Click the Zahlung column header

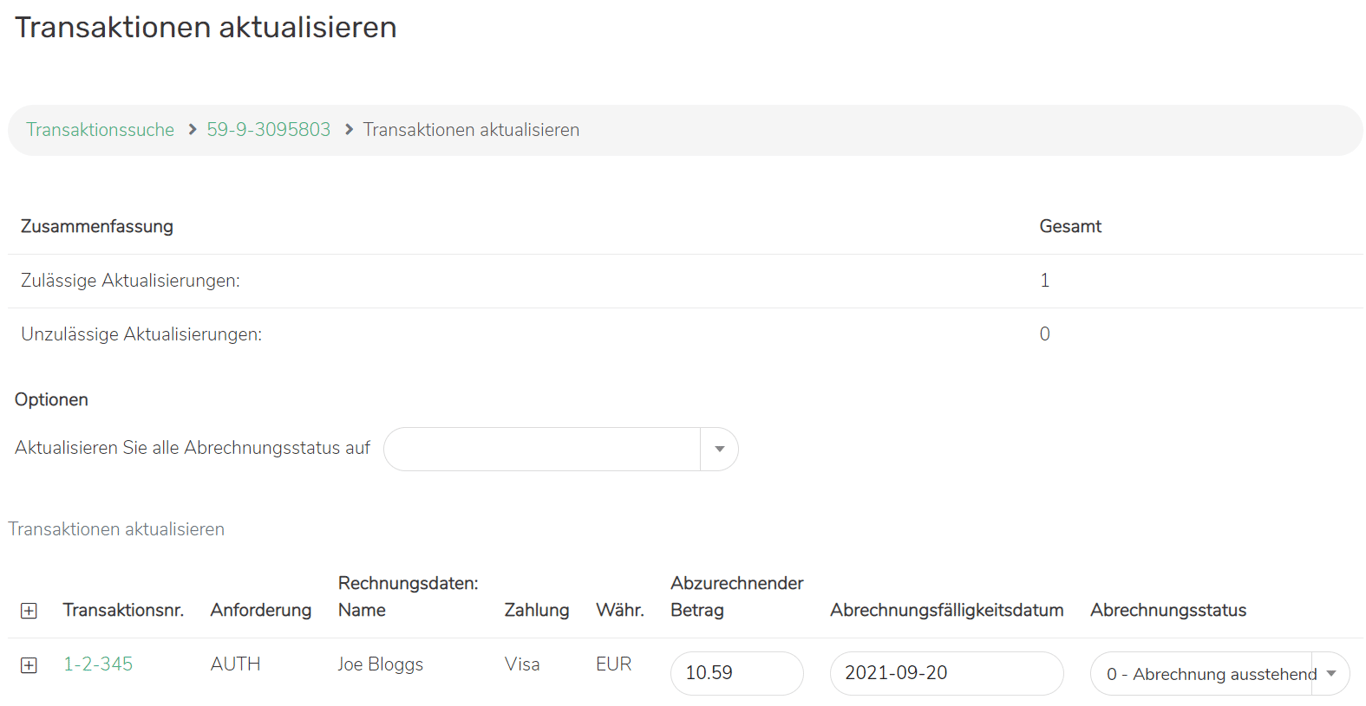536,610
